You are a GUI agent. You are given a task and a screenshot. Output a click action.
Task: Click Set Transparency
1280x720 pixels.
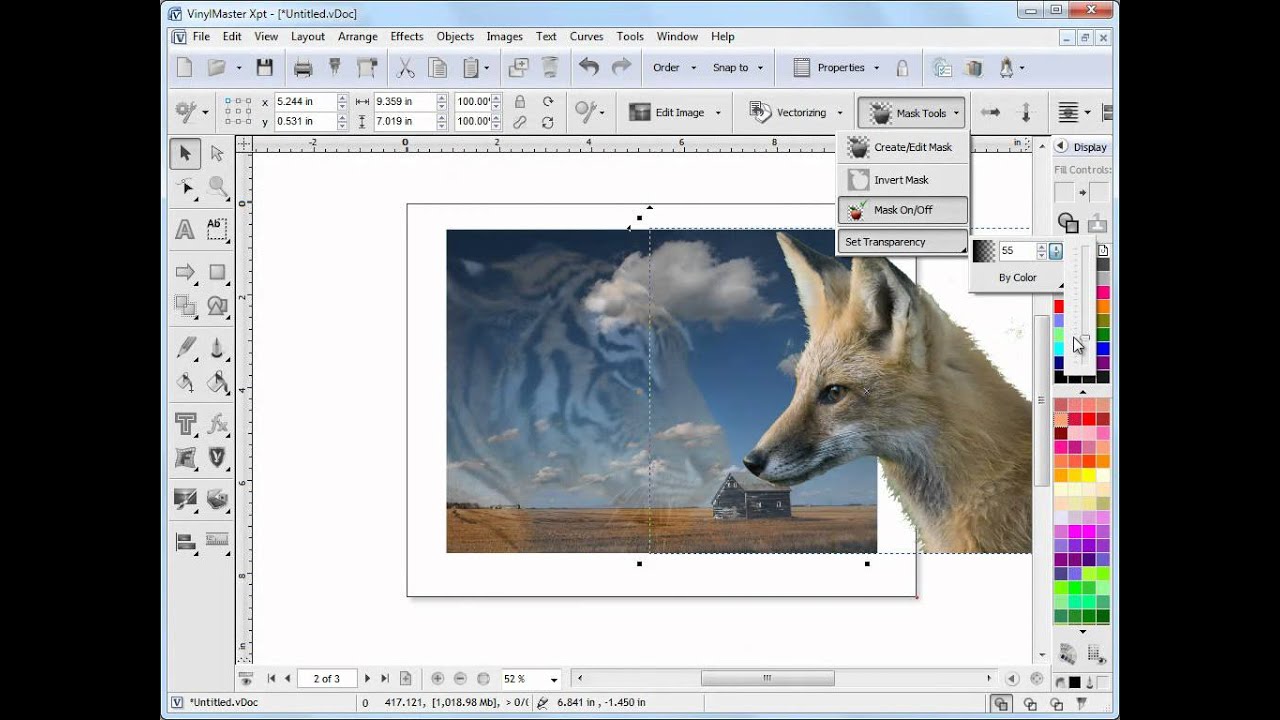coord(902,242)
